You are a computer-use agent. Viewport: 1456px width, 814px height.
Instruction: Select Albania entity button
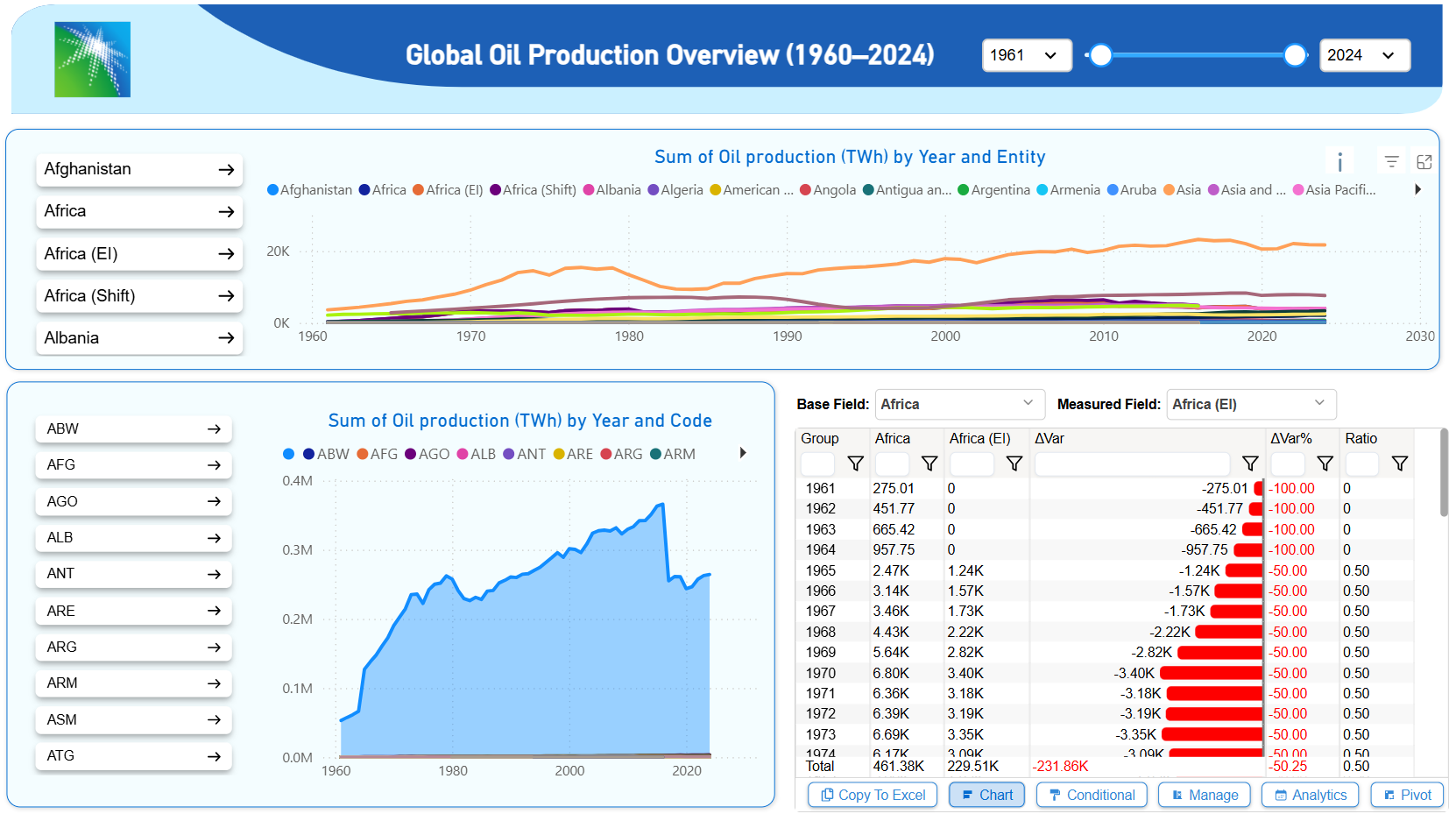click(139, 338)
